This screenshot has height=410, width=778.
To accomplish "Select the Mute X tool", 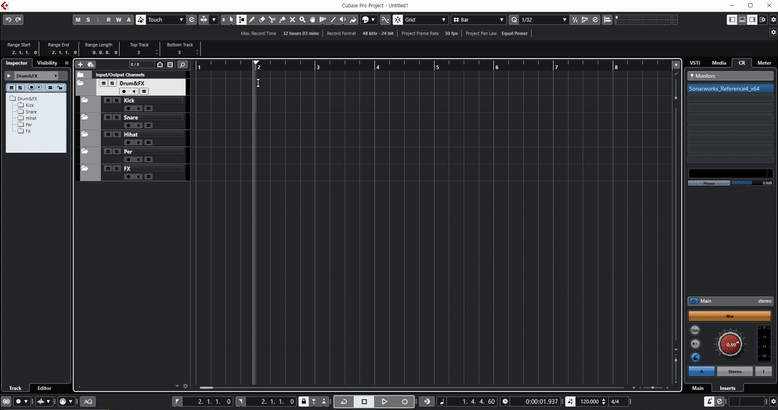I will coord(292,20).
